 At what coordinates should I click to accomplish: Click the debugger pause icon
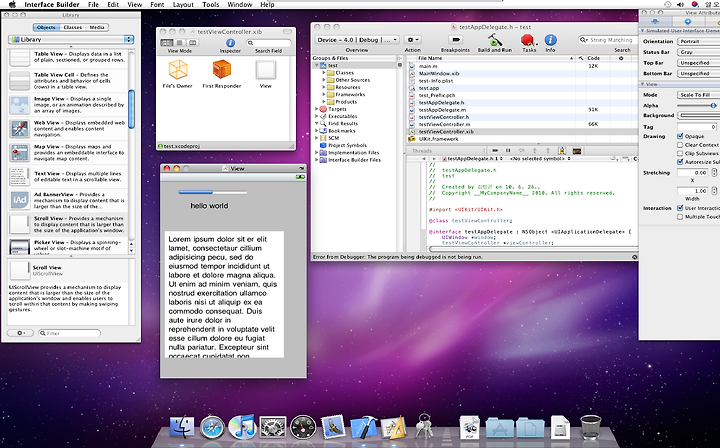click(508, 151)
